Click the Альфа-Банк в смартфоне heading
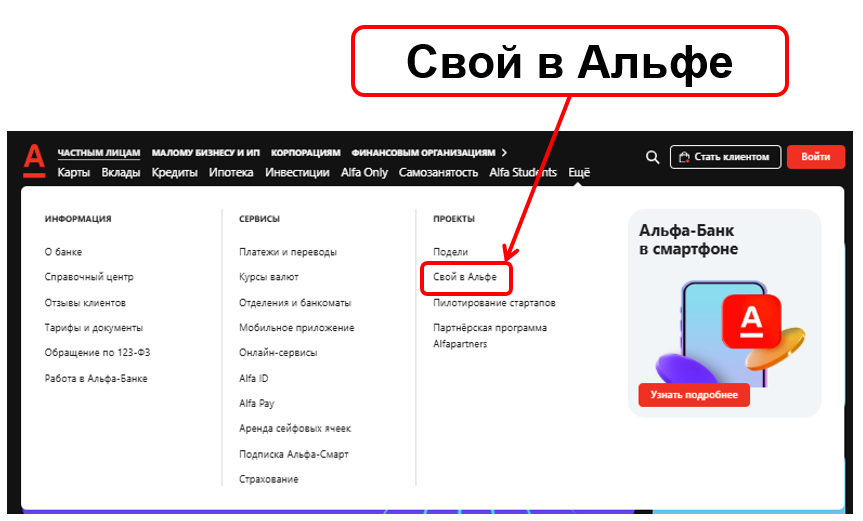Screen dimensions: 863x521 pyautogui.click(x=688, y=239)
